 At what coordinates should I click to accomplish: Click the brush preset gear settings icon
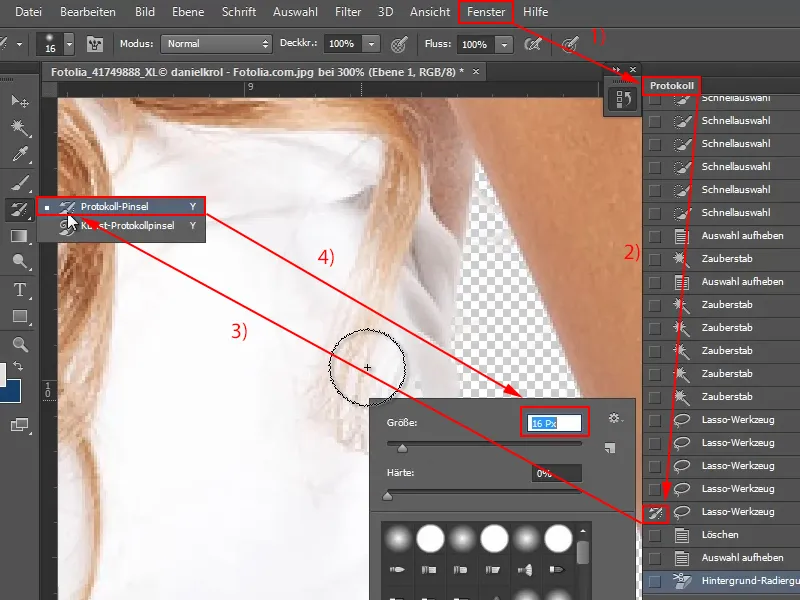tap(615, 419)
